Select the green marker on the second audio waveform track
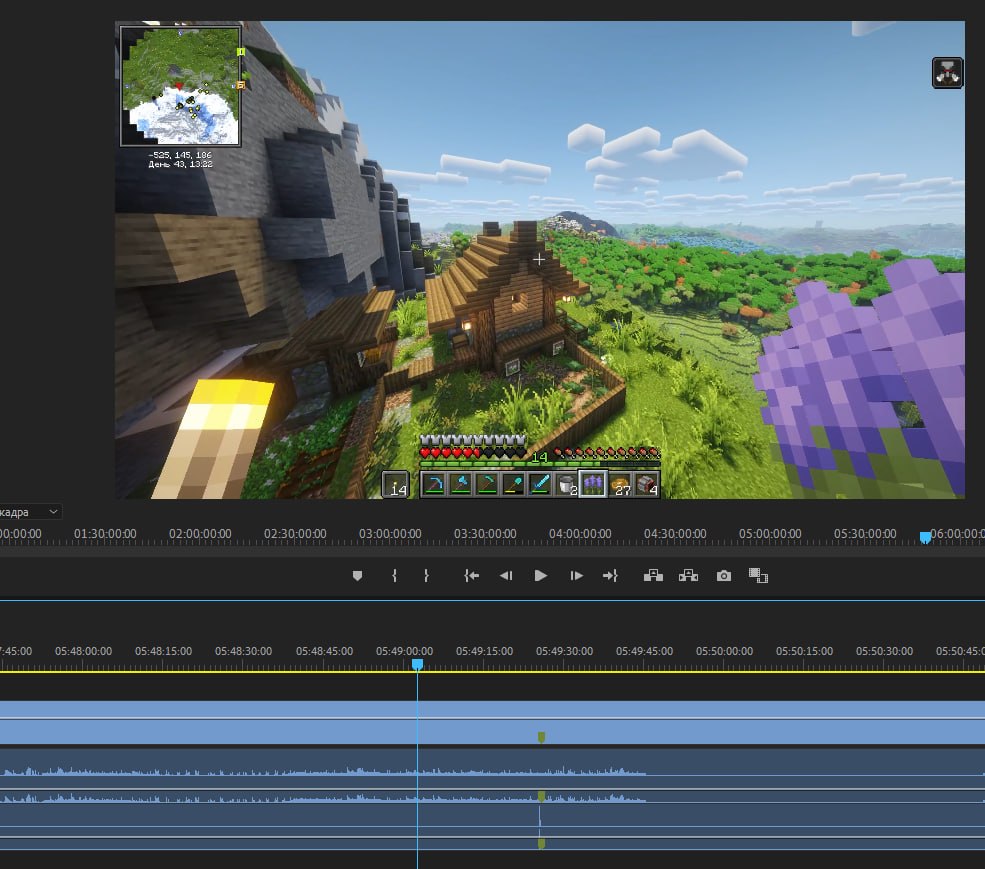Viewport: 985px width, 869px height. 541,796
